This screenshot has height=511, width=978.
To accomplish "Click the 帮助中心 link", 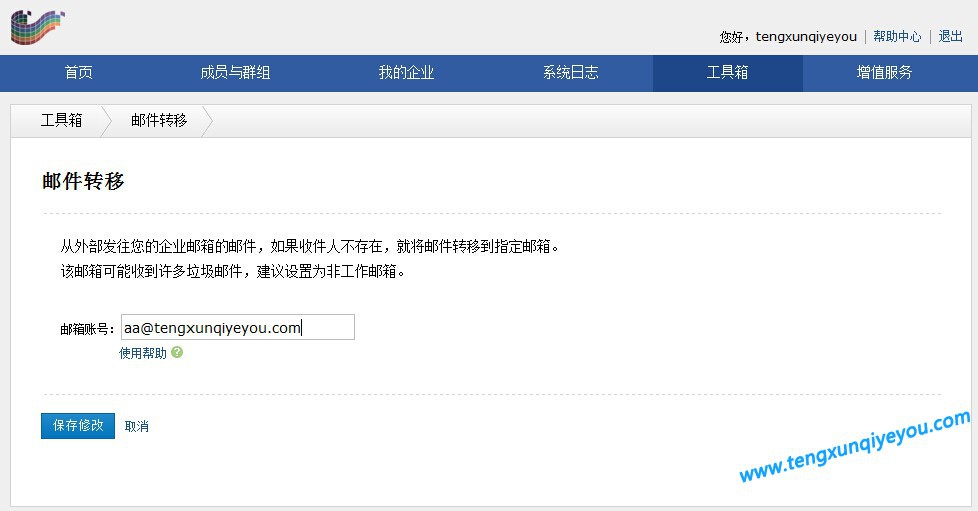I will [x=897, y=36].
